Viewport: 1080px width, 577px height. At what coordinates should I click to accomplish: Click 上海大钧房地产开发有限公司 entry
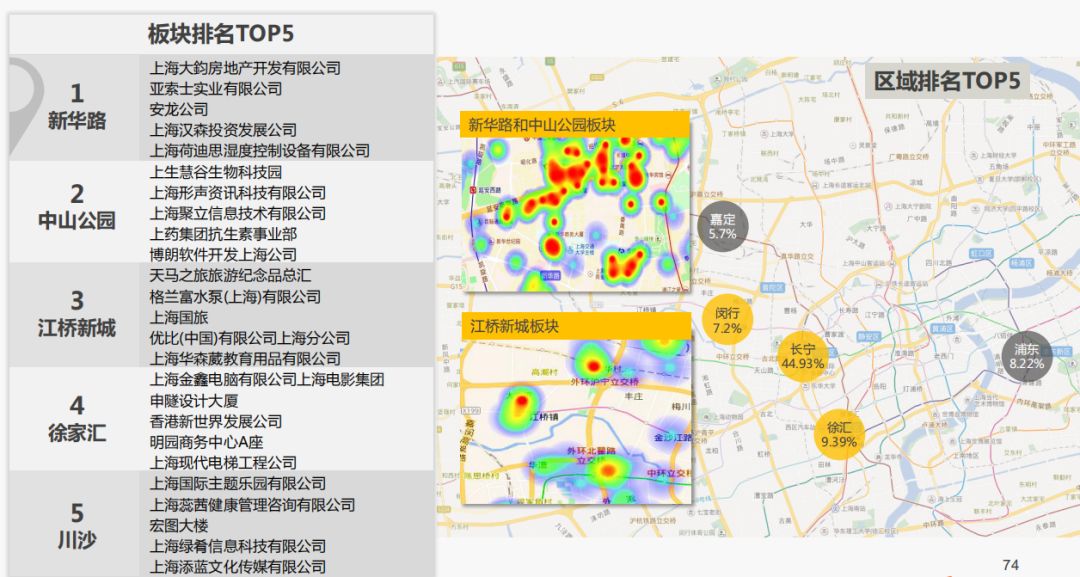tap(245, 68)
